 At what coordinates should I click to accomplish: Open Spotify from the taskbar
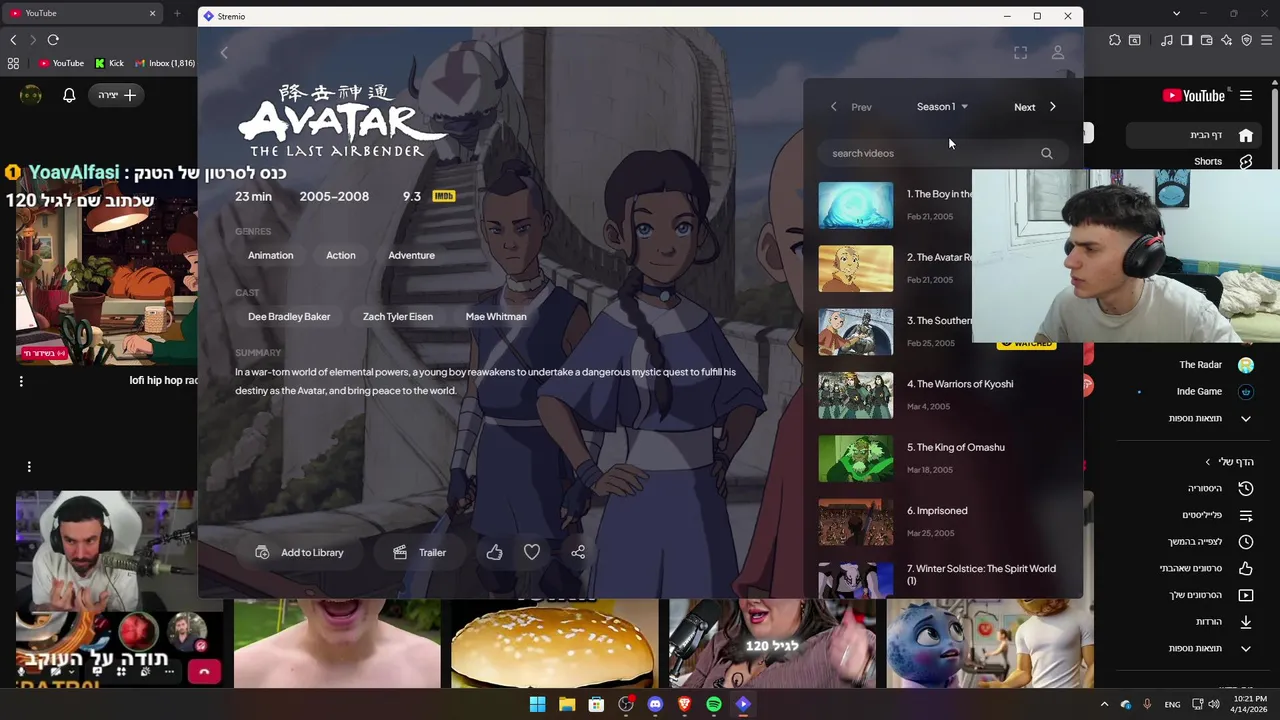(714, 704)
